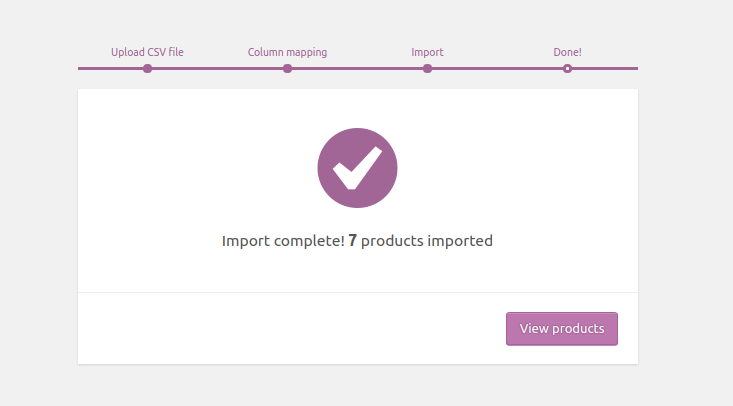
Task: Click the progress line between Column mapping and Import
Action: tap(357, 68)
